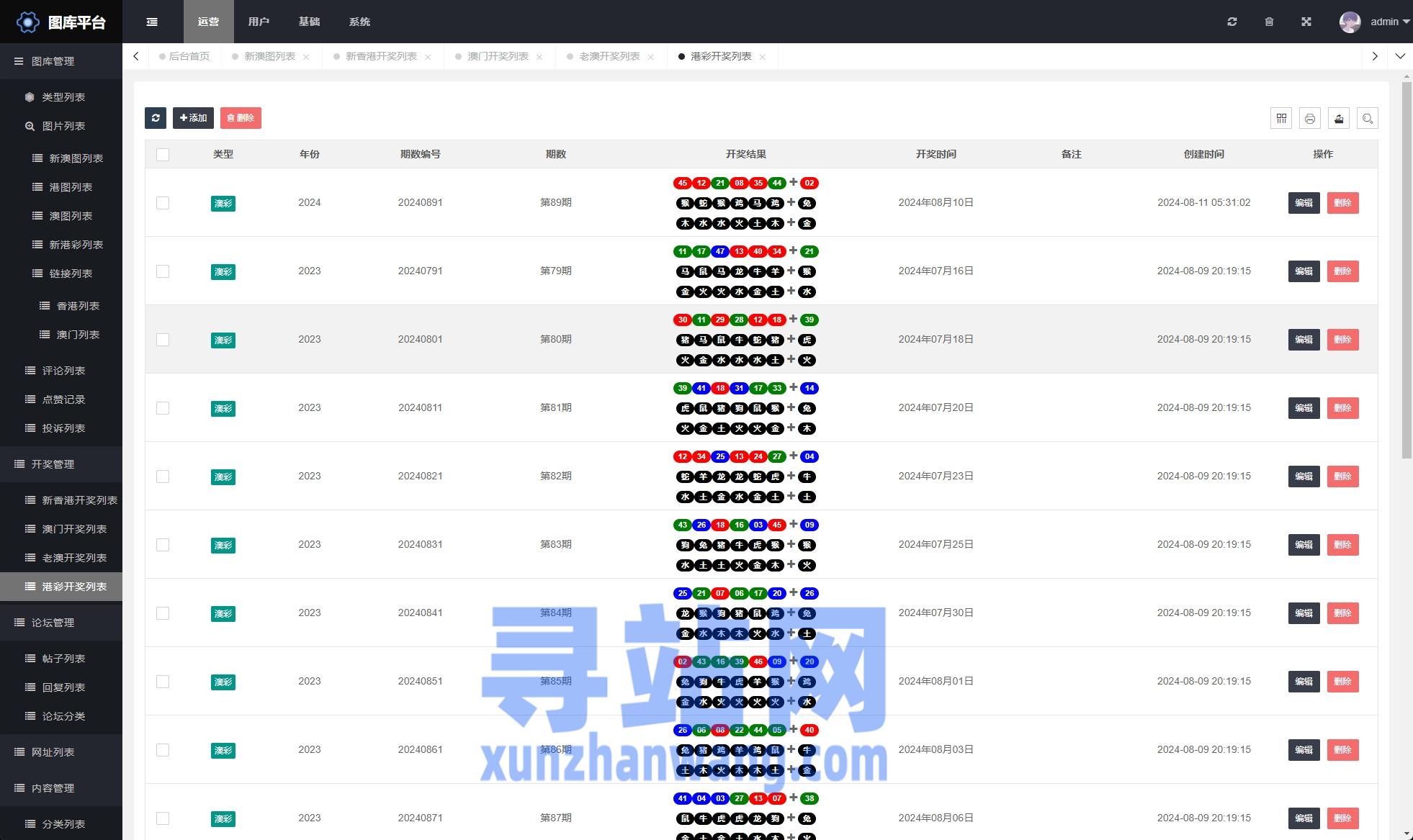Print the table using the printer icon
Image resolution: width=1413 pixels, height=840 pixels.
1310,118
